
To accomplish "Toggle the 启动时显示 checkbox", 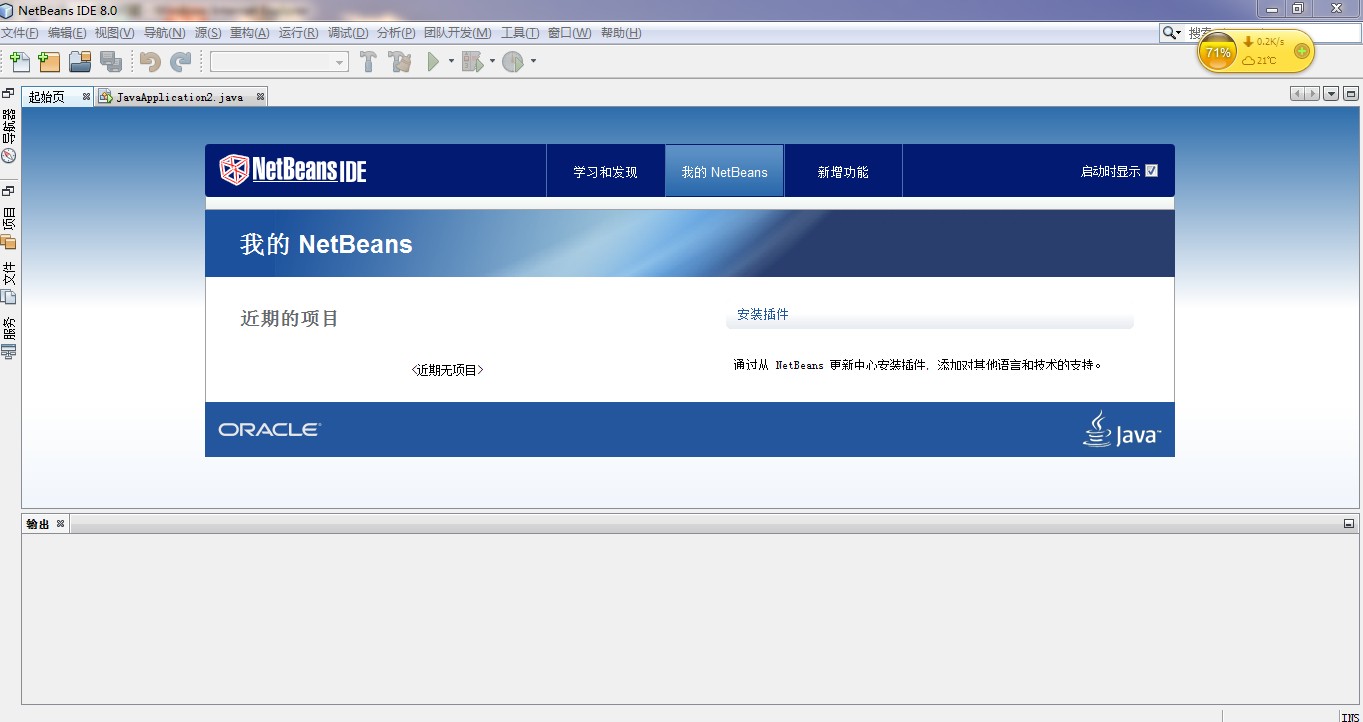I will [1151, 171].
